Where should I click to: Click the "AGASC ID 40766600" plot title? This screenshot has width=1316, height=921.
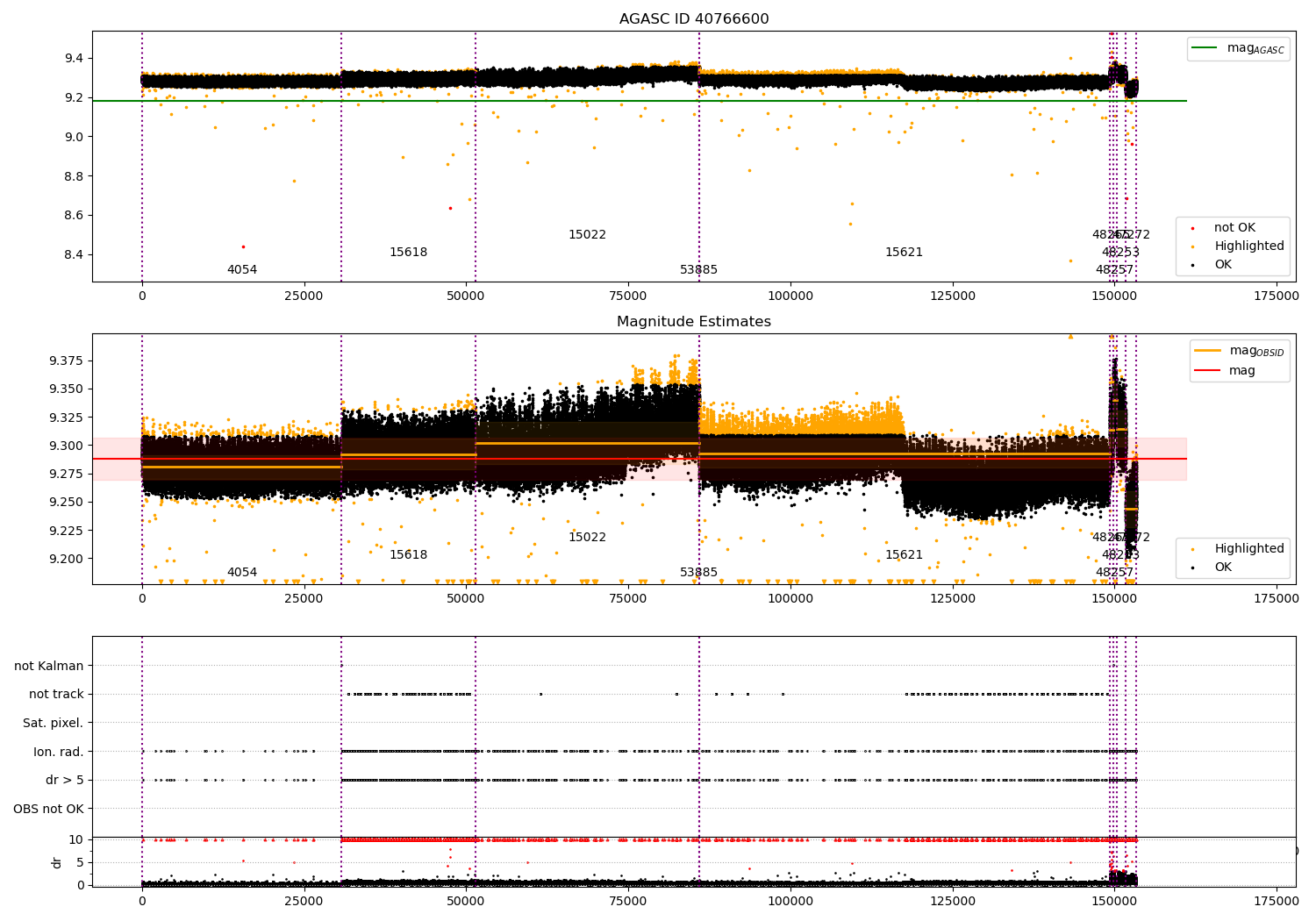coord(694,19)
